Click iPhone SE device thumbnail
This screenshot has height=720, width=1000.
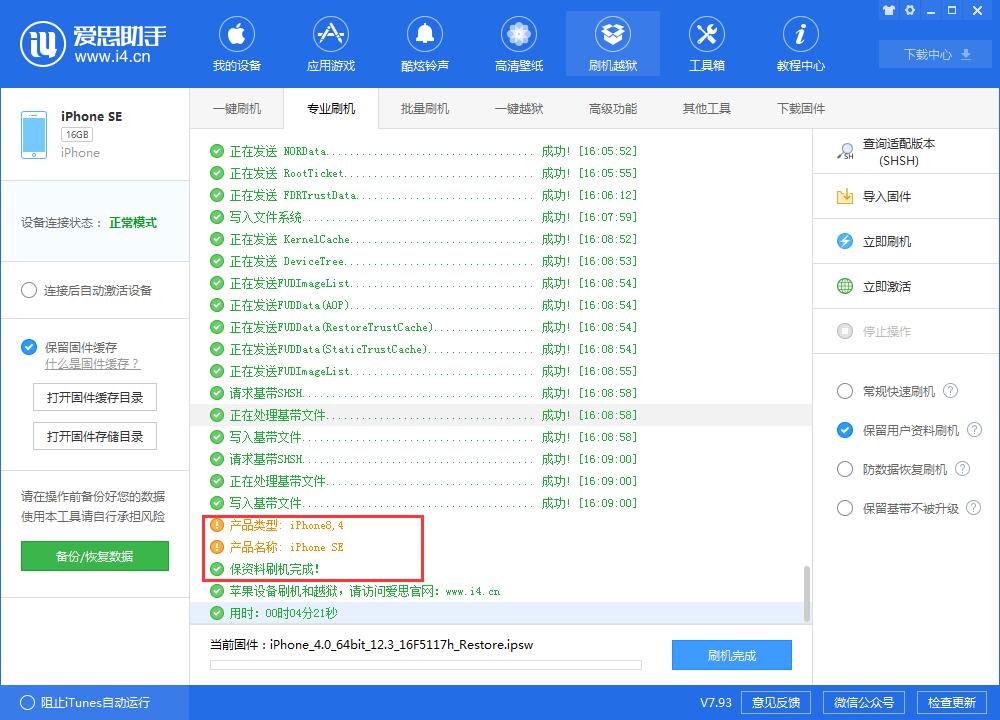[34, 135]
